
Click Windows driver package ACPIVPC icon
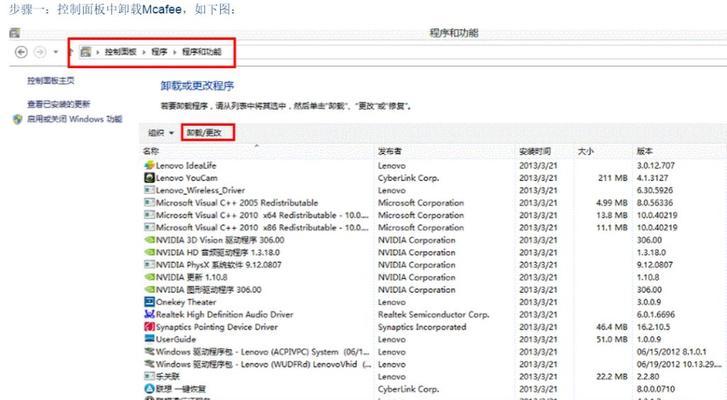pos(149,352)
